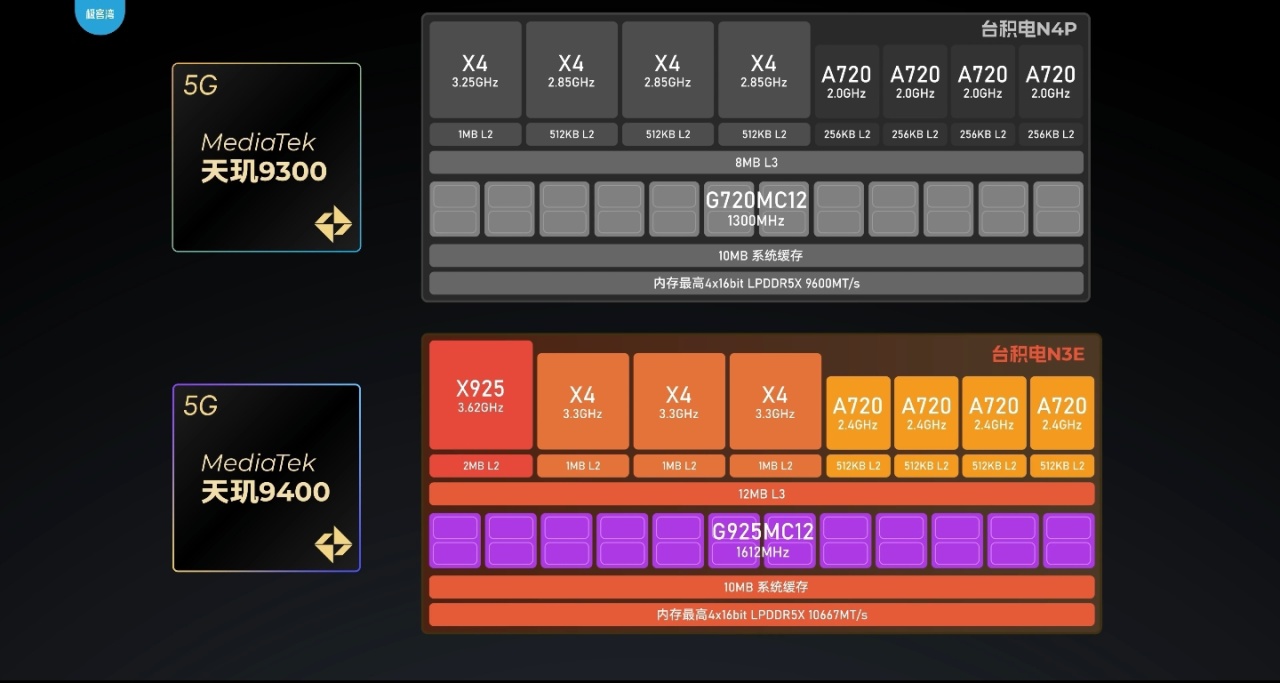The width and height of the screenshot is (1280, 683).
Task: Select the G720MC12 1300MHz GPU label
Action: pos(756,208)
